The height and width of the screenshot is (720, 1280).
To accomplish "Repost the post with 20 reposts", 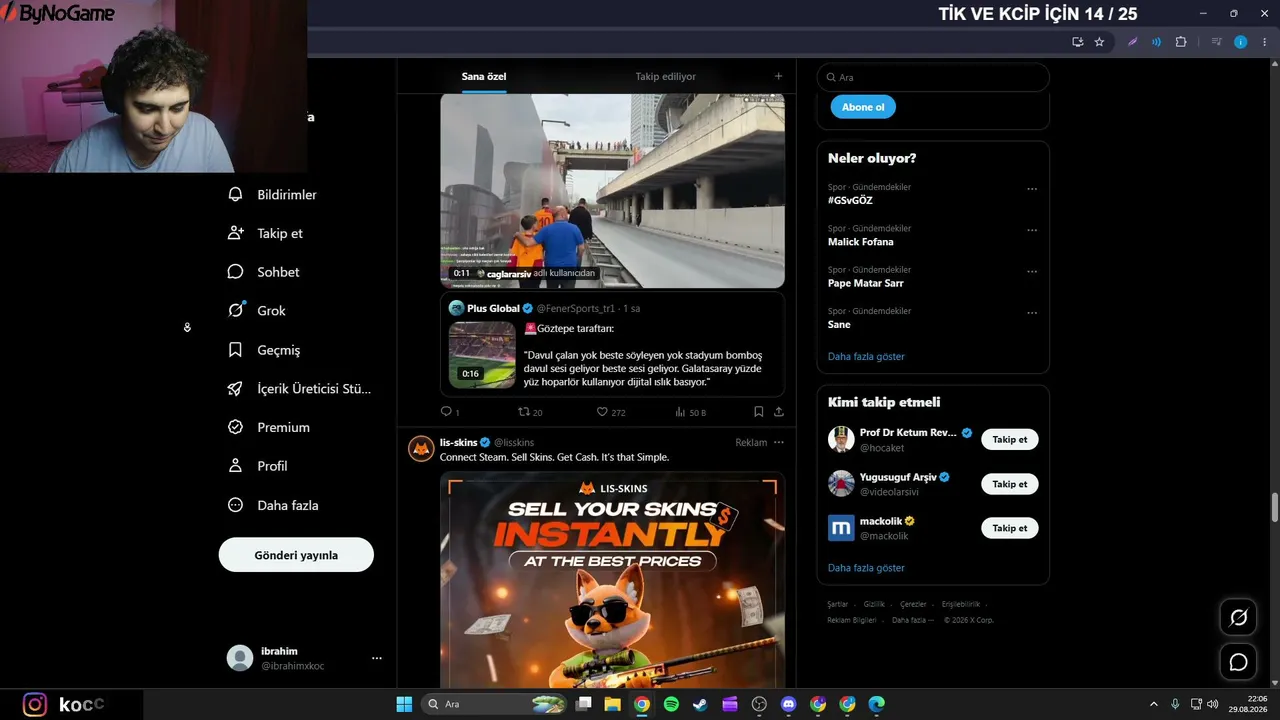I will tap(530, 412).
